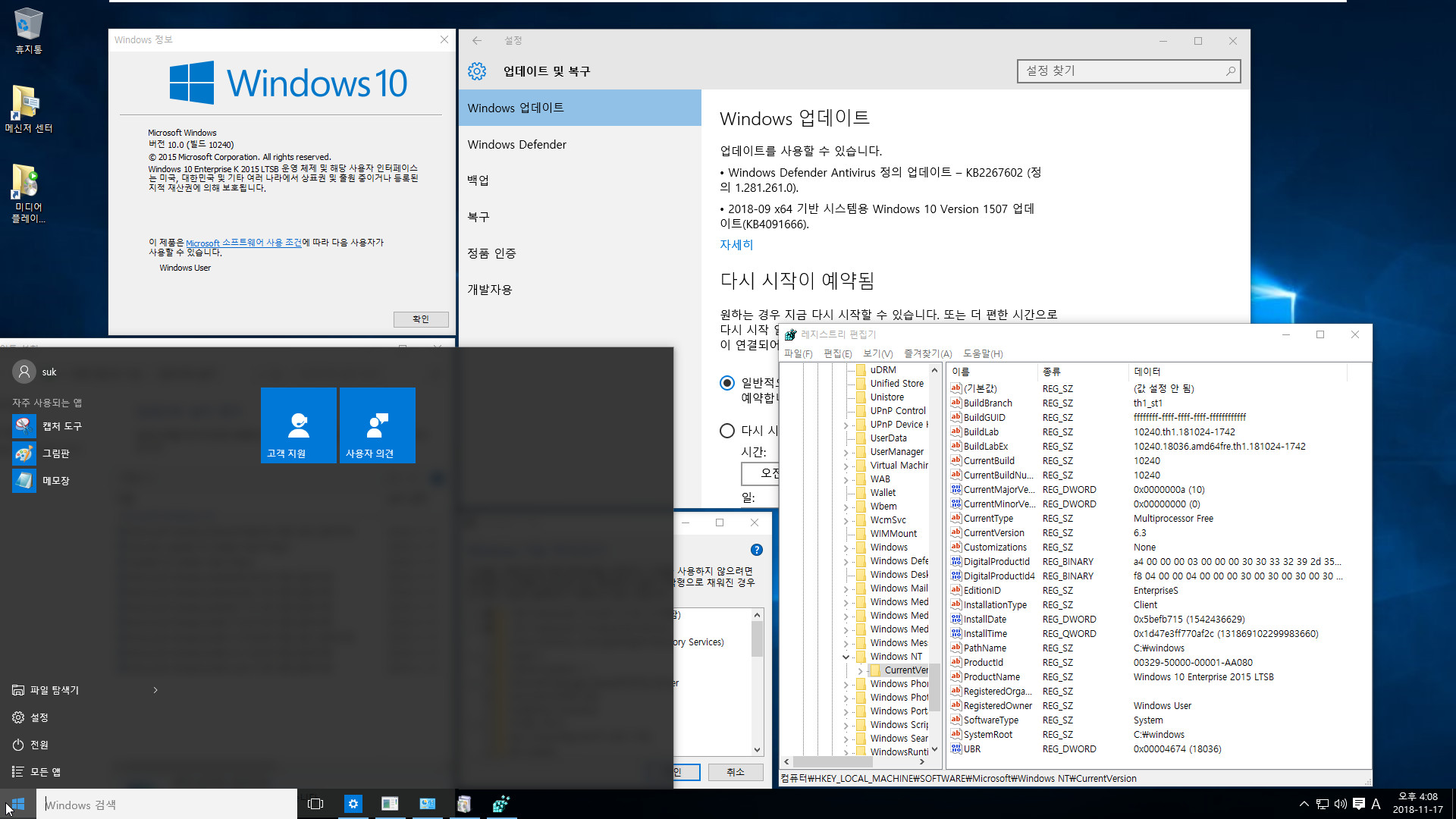Open the 시간 dropdown box
This screenshot has height=819, width=1456.
(760, 473)
